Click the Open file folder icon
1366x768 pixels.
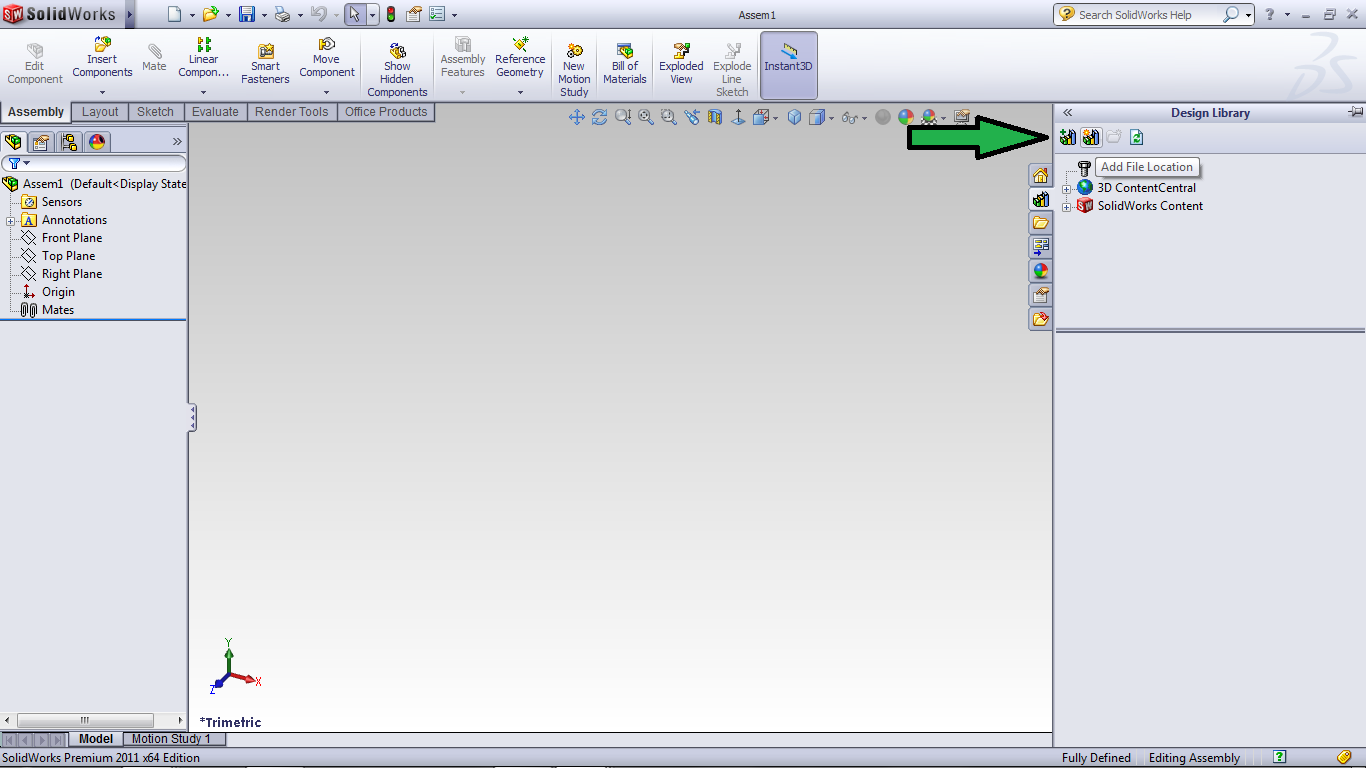210,14
